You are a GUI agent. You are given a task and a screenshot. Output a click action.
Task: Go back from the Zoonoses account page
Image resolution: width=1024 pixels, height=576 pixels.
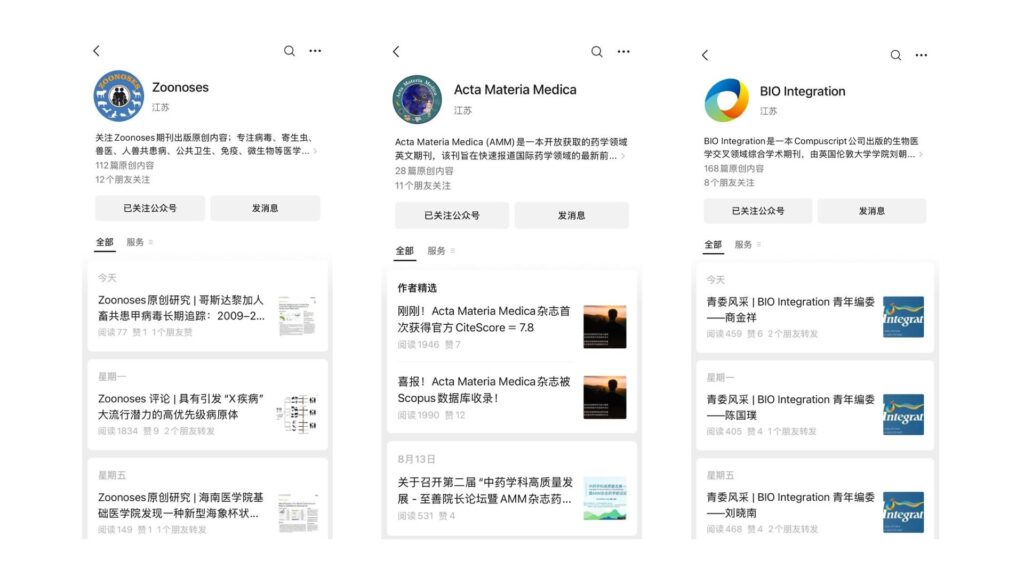pos(97,51)
